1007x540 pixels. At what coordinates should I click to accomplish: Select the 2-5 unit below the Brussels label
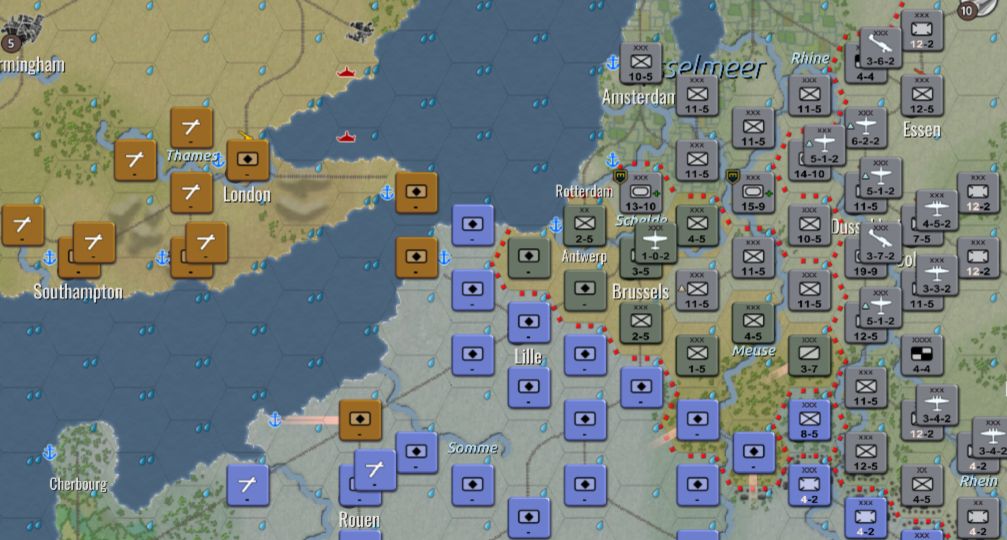(x=641, y=323)
